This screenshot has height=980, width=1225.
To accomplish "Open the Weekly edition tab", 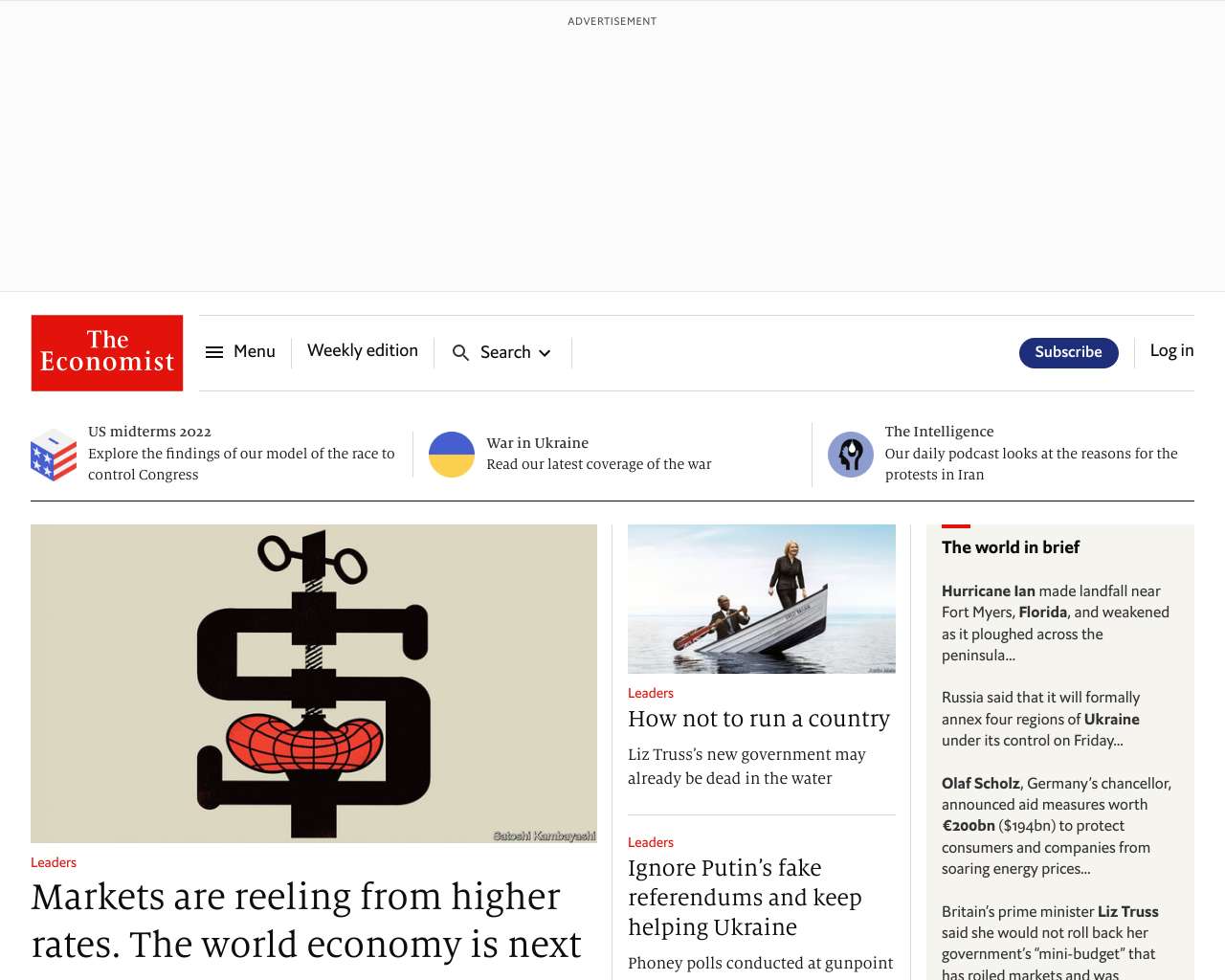I will 363,351.
